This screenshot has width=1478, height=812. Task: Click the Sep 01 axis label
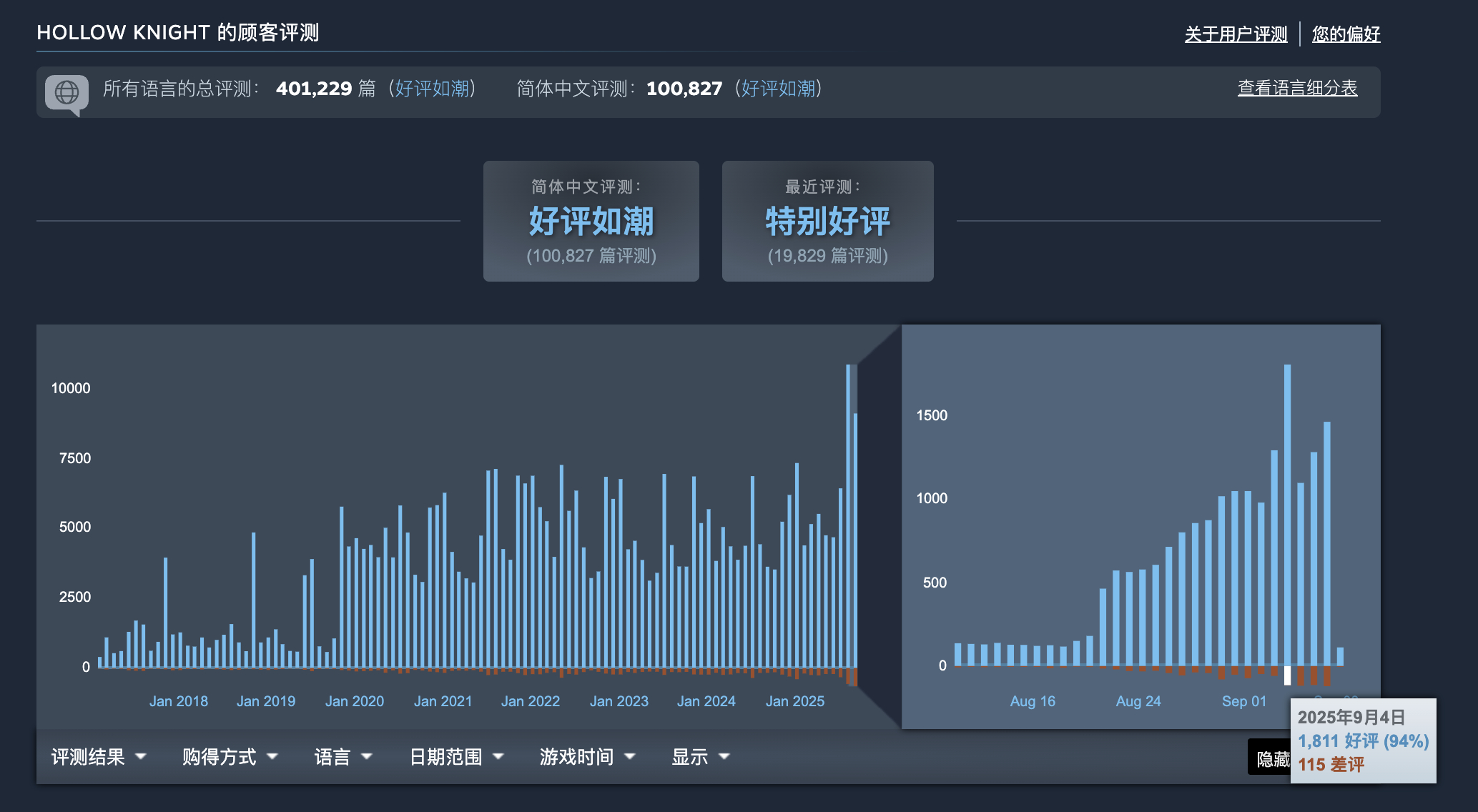(1243, 701)
